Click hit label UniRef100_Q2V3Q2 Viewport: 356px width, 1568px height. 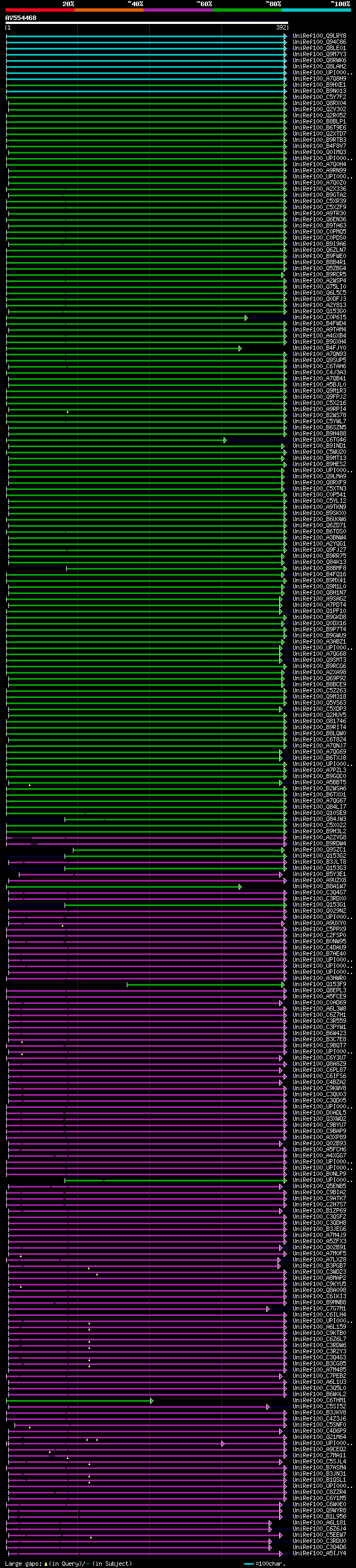pyautogui.click(x=319, y=109)
